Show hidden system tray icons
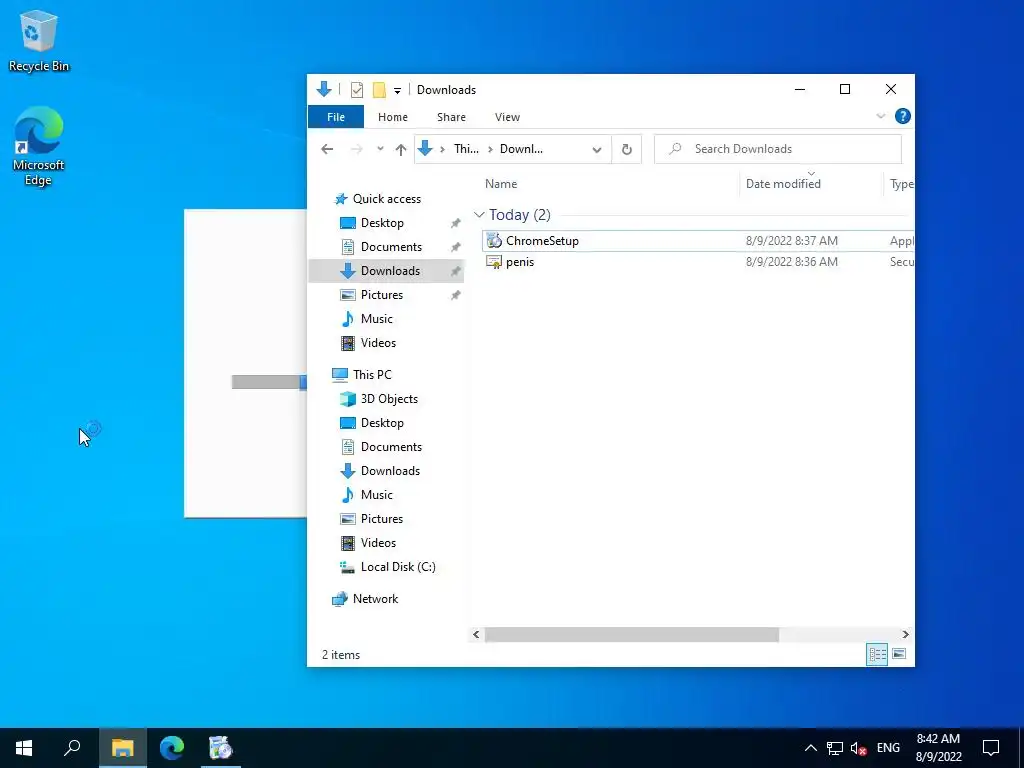The width and height of the screenshot is (1024, 768). pyautogui.click(x=810, y=748)
